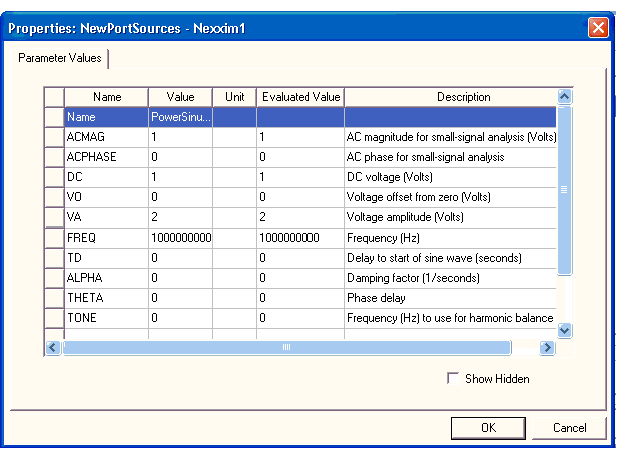Viewport: 620px width, 452px height.
Task: Click the 'Phase delay' description
Action: click(x=451, y=298)
